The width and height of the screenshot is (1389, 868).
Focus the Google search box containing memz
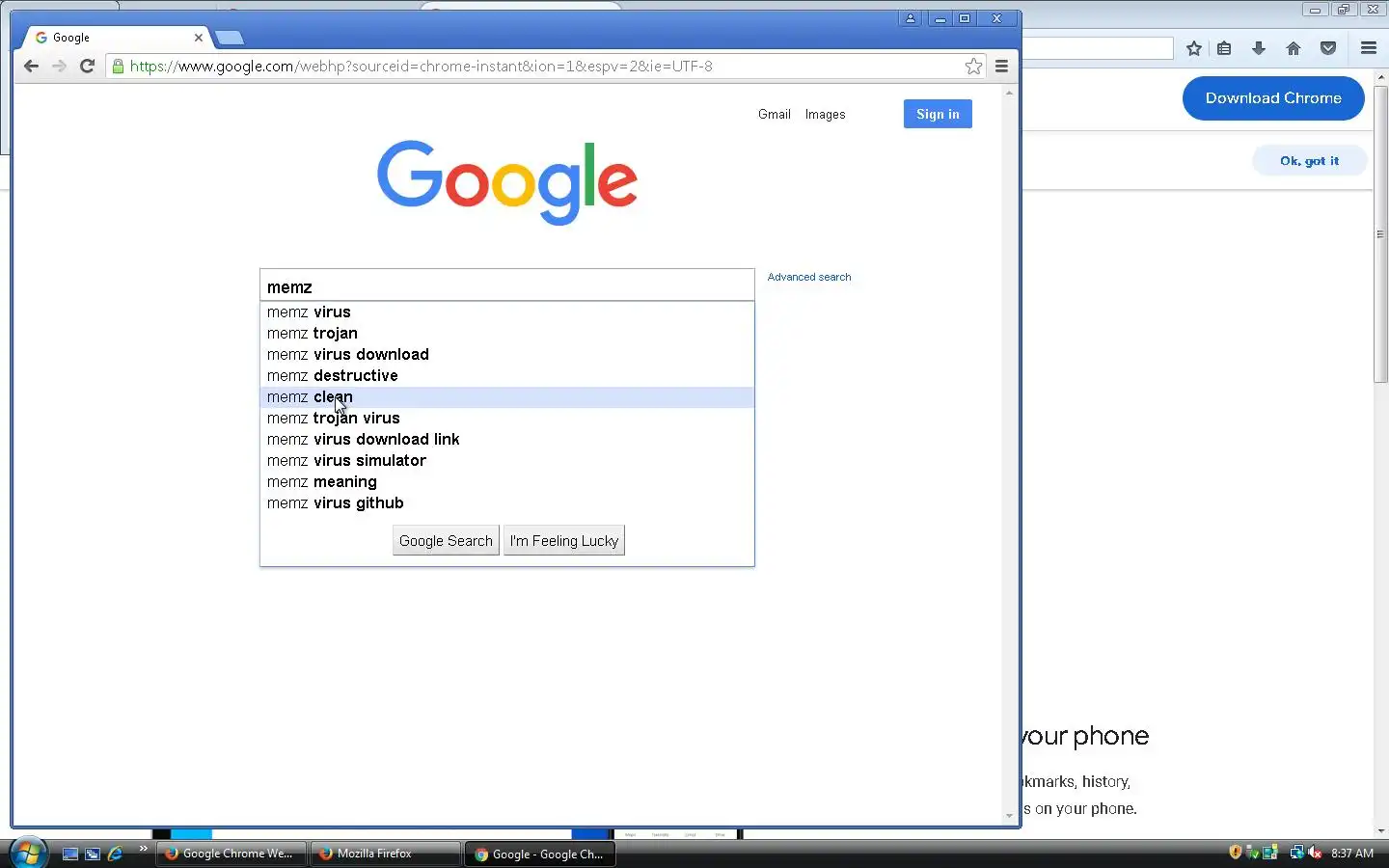pos(507,286)
